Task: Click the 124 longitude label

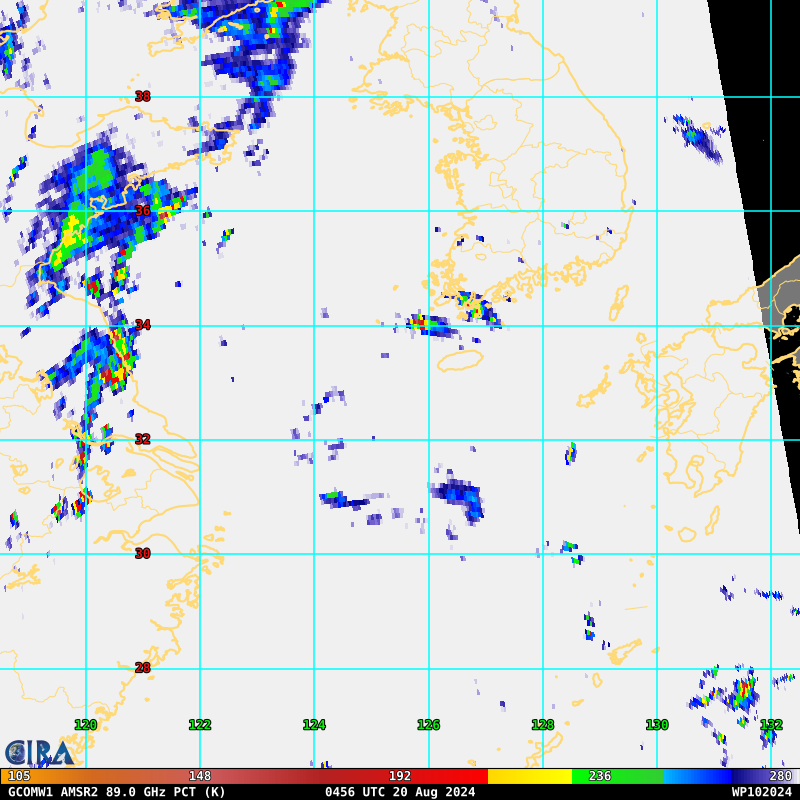Action: click(x=314, y=725)
